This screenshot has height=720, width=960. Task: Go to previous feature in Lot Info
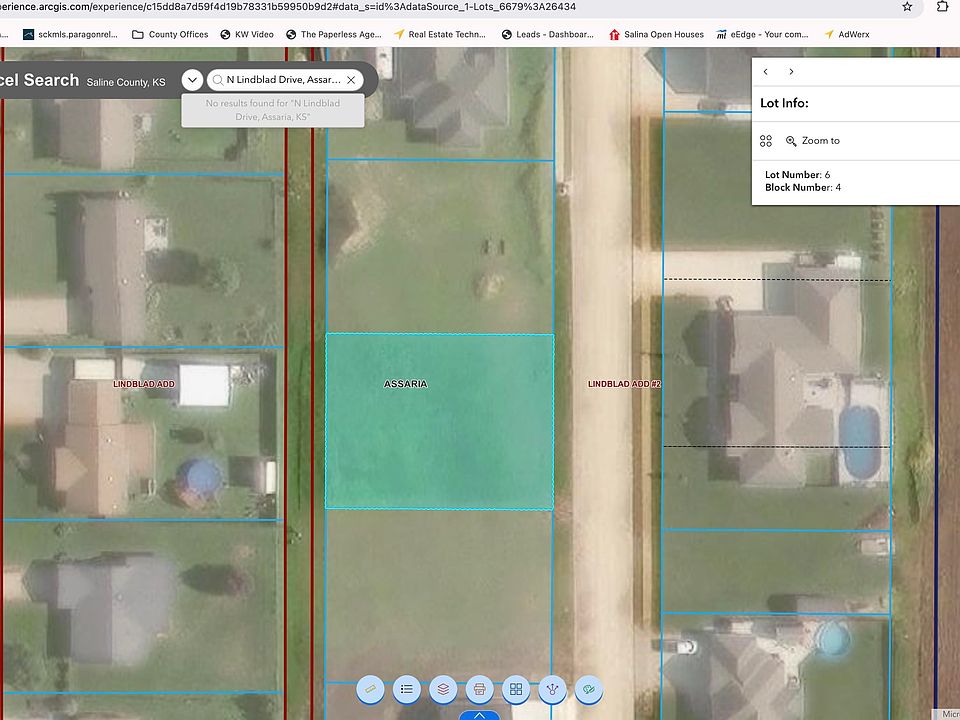coord(765,72)
